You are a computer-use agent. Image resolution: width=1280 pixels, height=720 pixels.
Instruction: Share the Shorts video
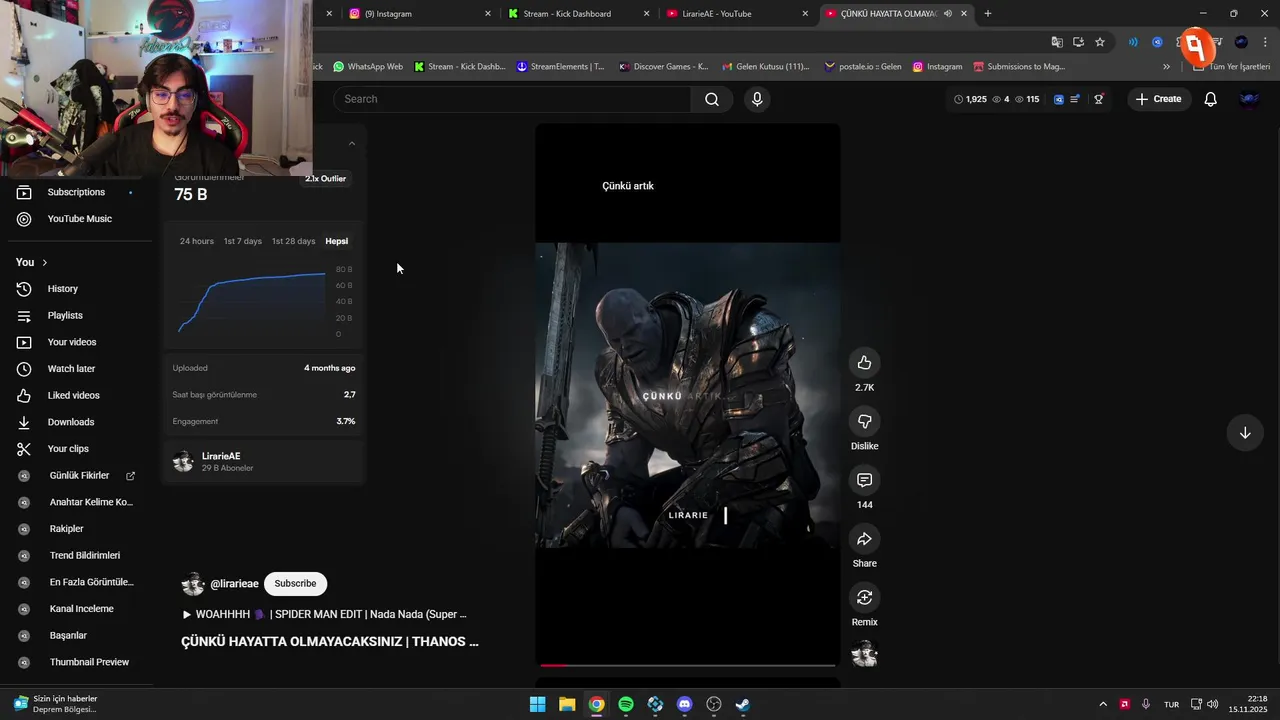pos(864,539)
